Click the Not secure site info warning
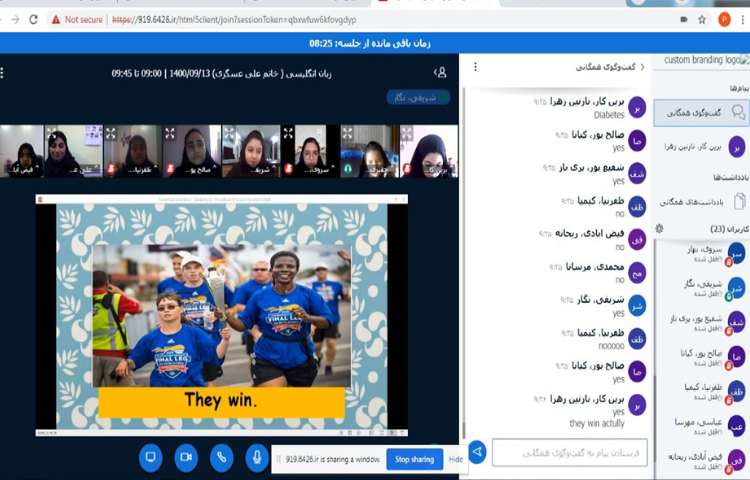This screenshot has width=750, height=480. 77,19
